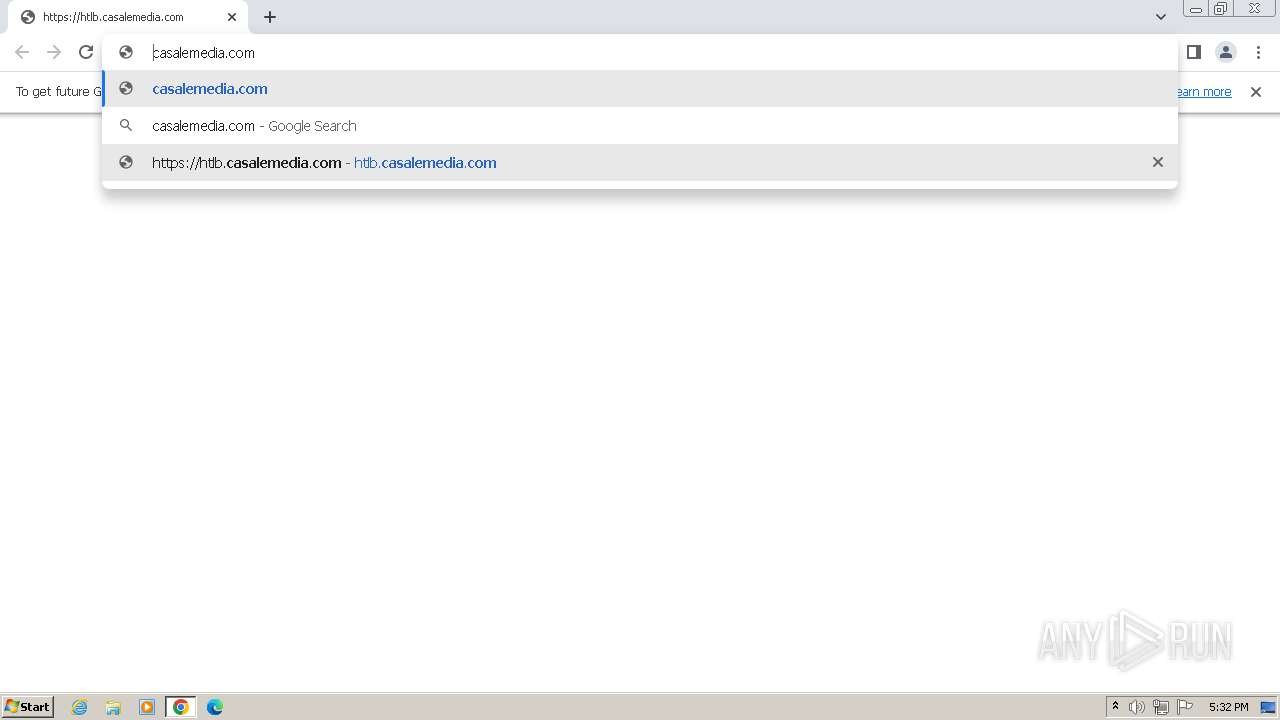The width and height of the screenshot is (1280, 720).
Task: Open the Windows Start menu
Action: [x=28, y=707]
